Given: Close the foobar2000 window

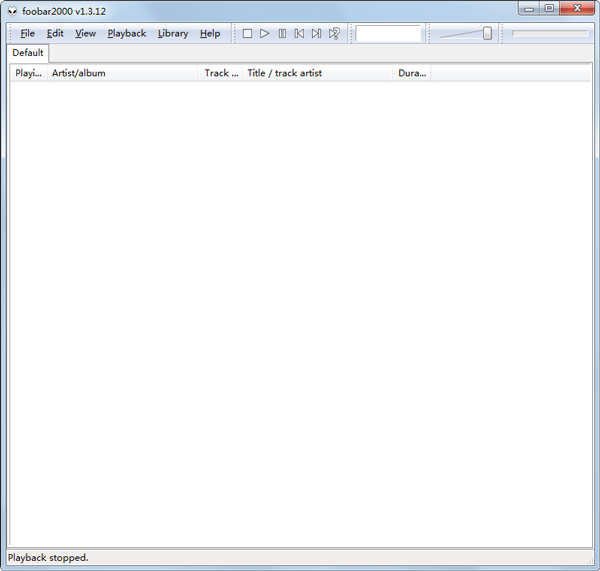Looking at the screenshot, I should click(577, 8).
